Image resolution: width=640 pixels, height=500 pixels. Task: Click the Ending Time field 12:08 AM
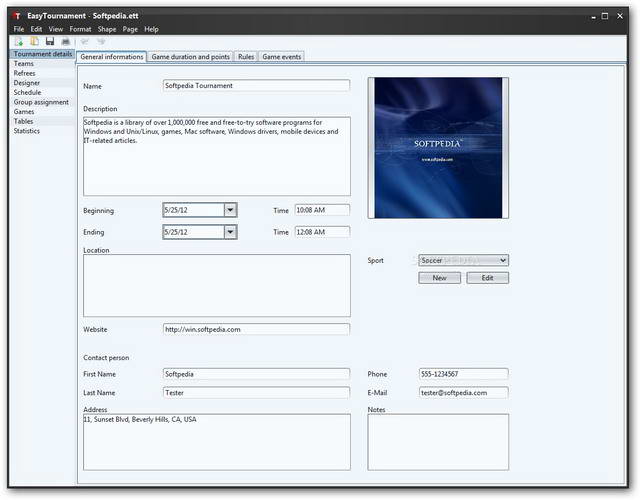(322, 232)
